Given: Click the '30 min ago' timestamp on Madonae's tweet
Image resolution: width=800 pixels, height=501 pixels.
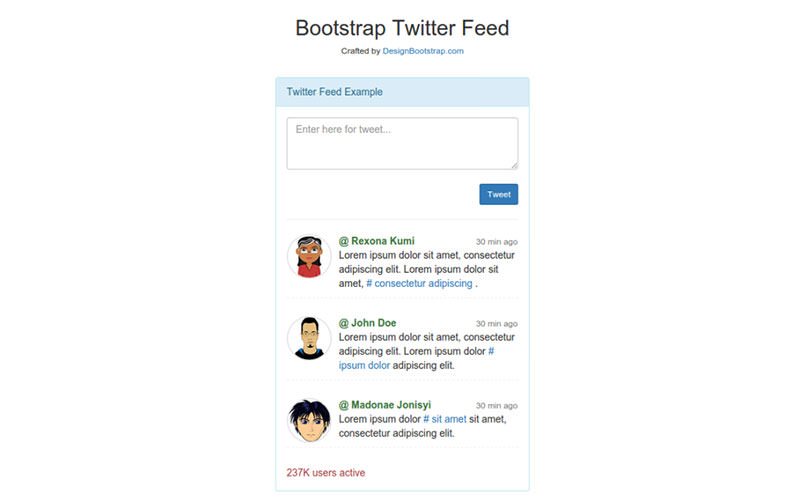Looking at the screenshot, I should [x=496, y=406].
